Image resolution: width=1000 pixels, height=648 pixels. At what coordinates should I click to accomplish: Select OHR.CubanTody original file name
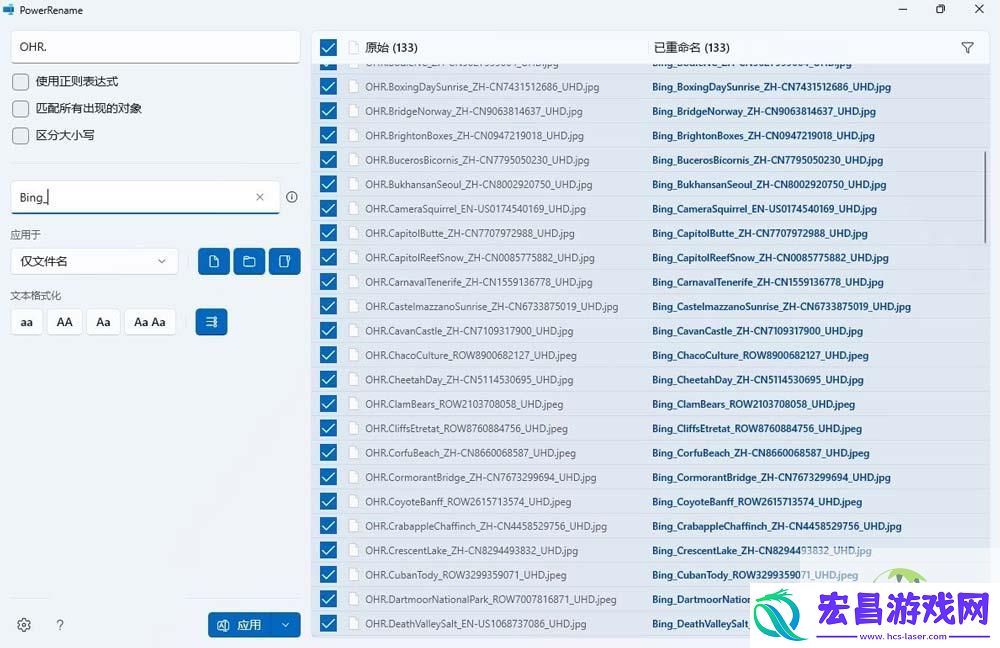466,575
